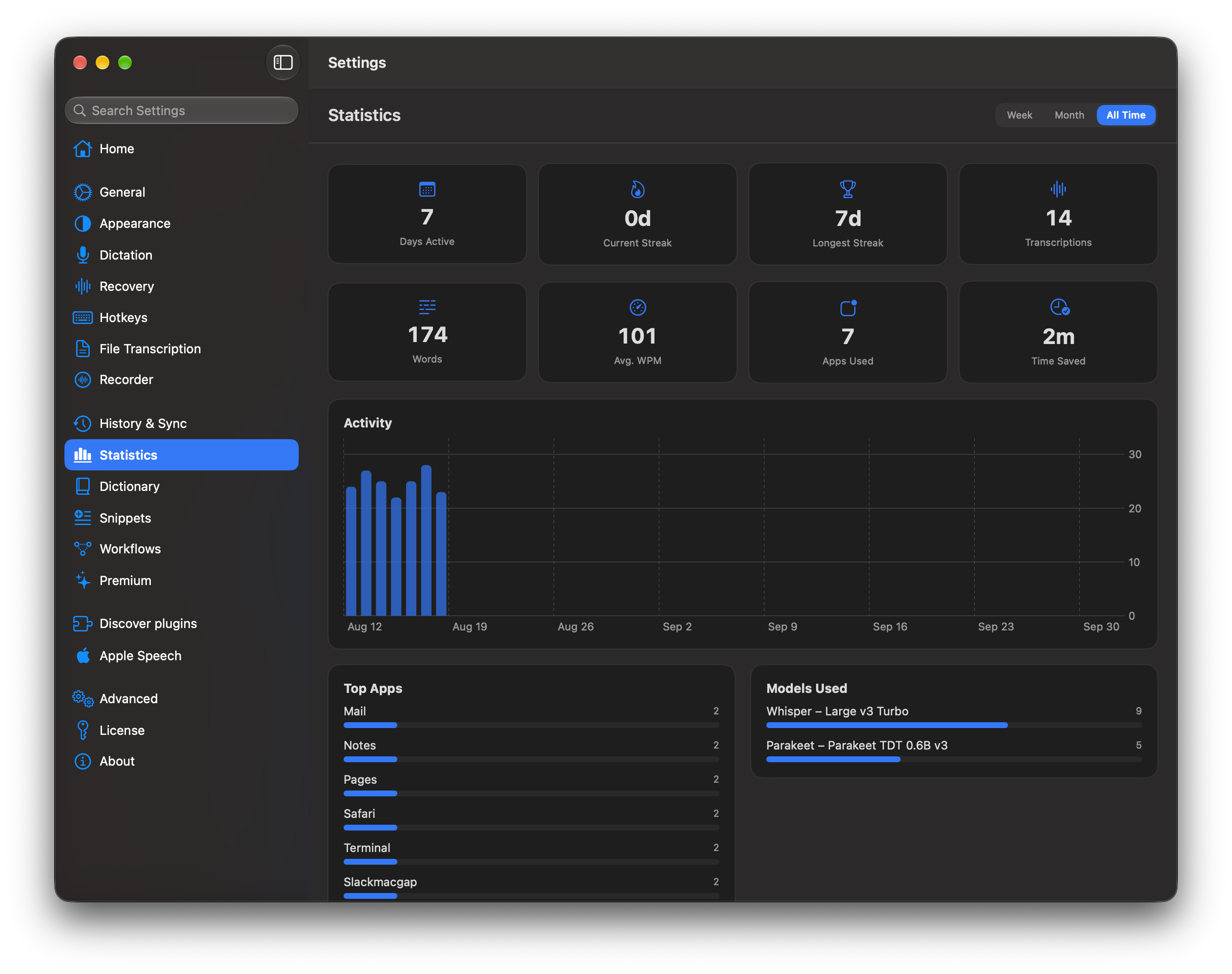Open the Dictation microphone settings

pyautogui.click(x=182, y=255)
